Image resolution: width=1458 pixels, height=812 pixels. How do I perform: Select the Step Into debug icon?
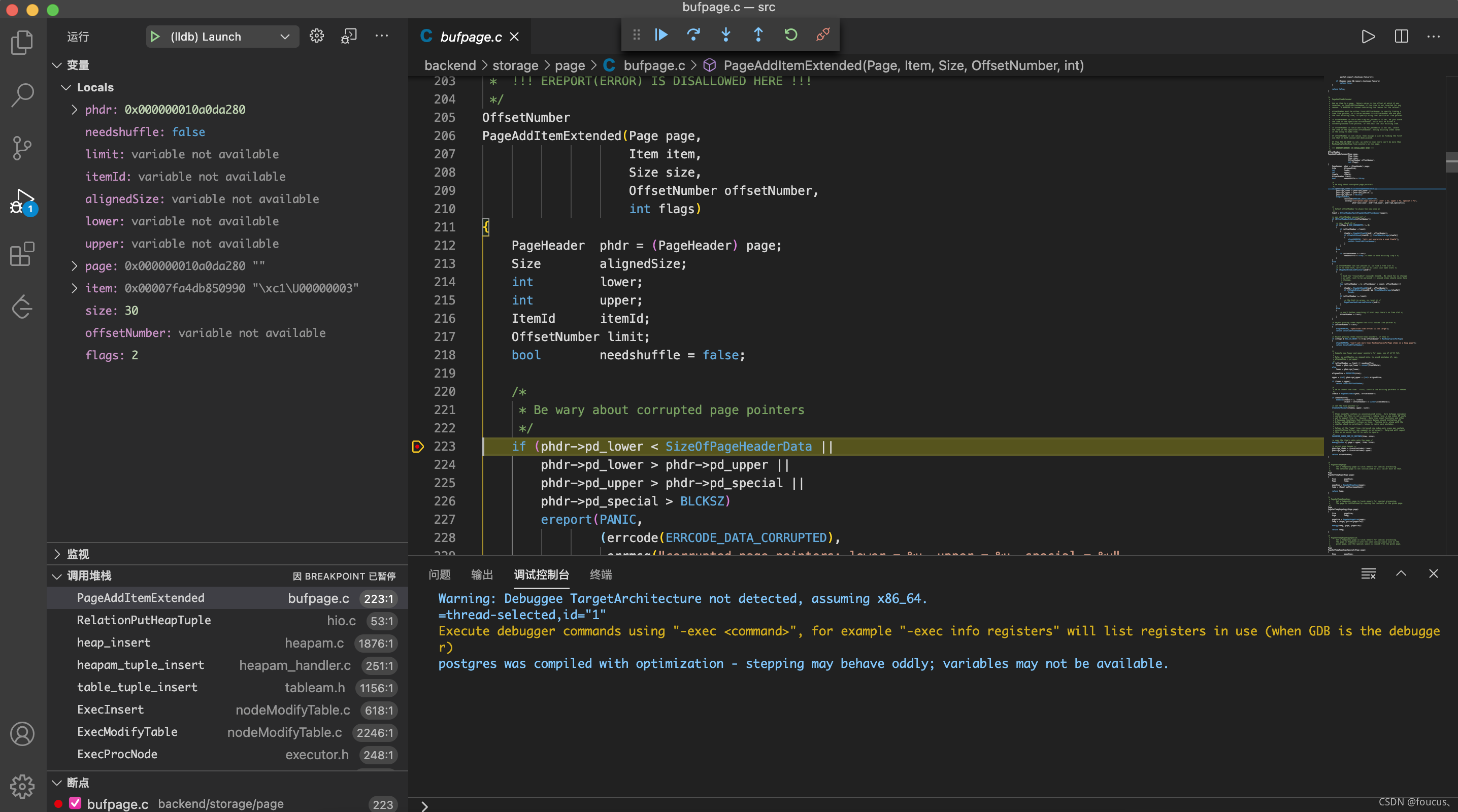pyautogui.click(x=725, y=35)
